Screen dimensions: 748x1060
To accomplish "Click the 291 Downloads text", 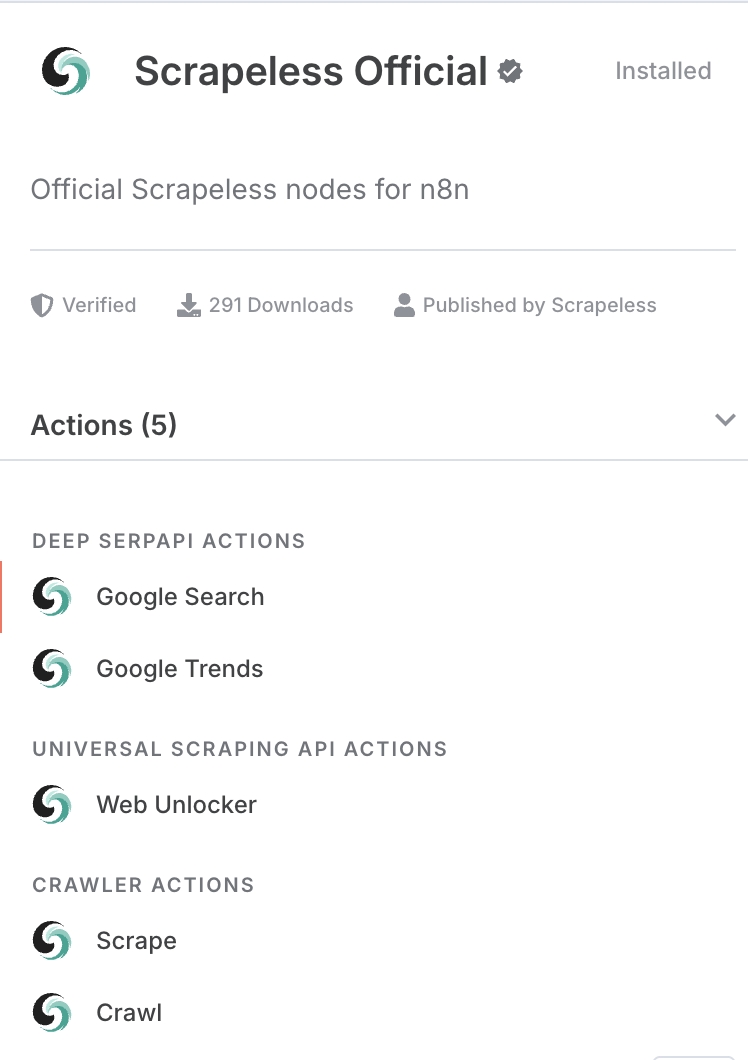I will pos(280,305).
